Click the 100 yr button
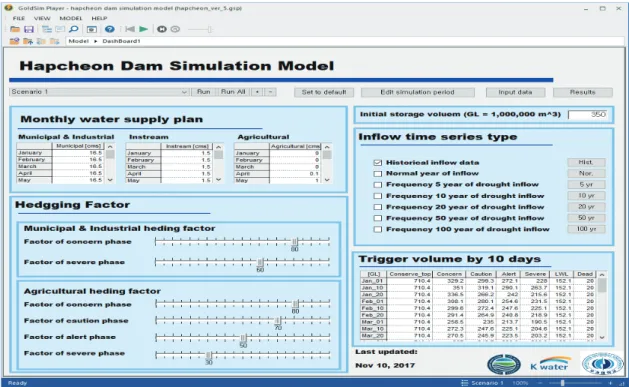 pyautogui.click(x=586, y=229)
